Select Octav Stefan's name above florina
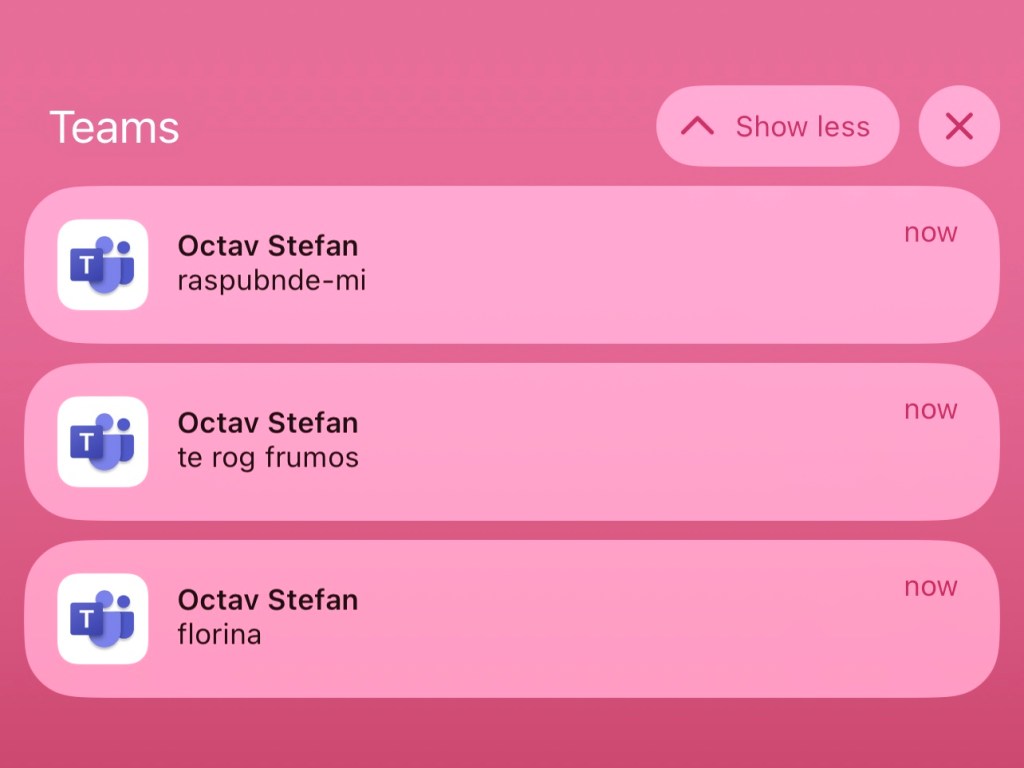 [x=267, y=600]
